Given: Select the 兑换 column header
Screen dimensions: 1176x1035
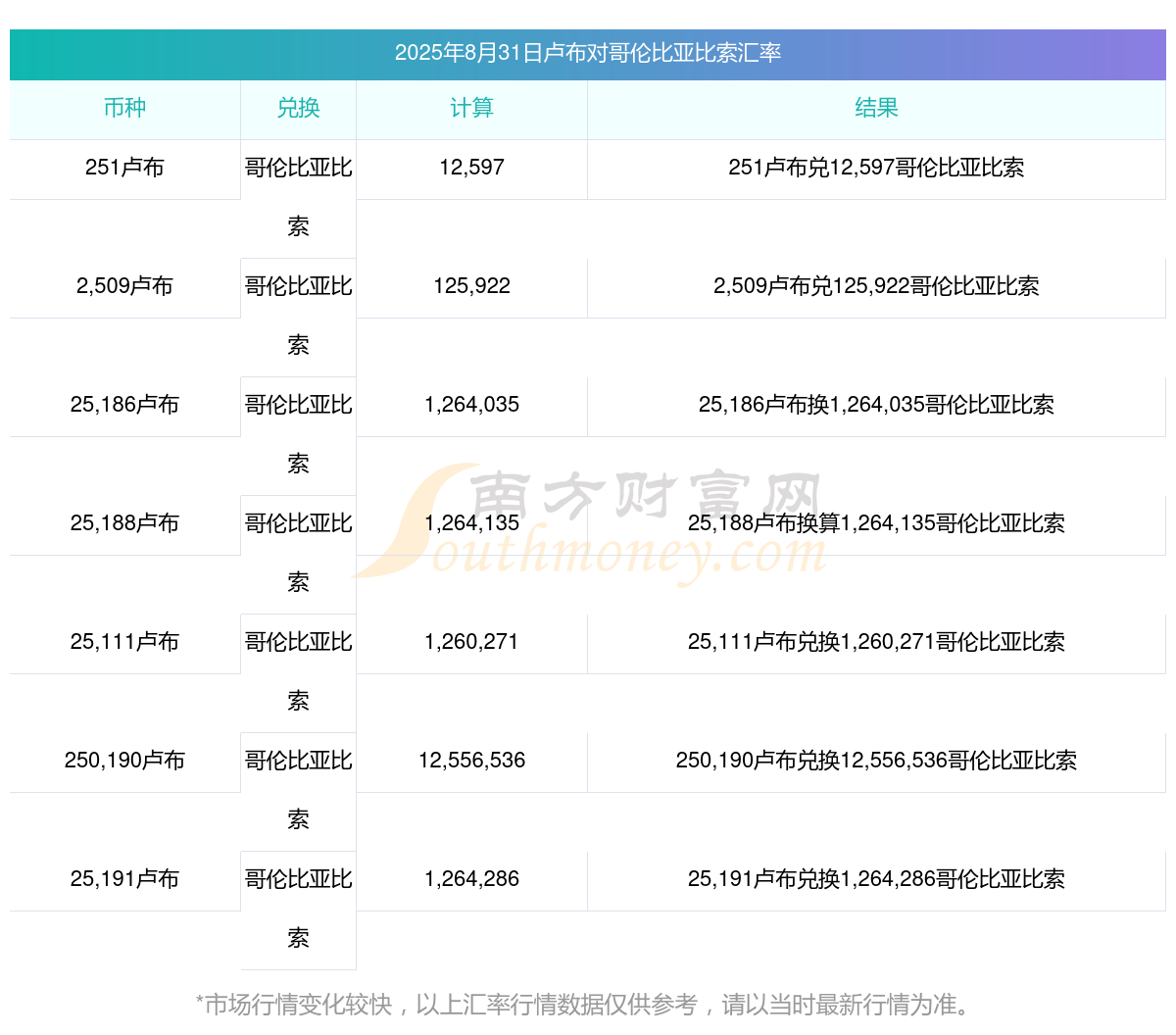Looking at the screenshot, I should [298, 109].
